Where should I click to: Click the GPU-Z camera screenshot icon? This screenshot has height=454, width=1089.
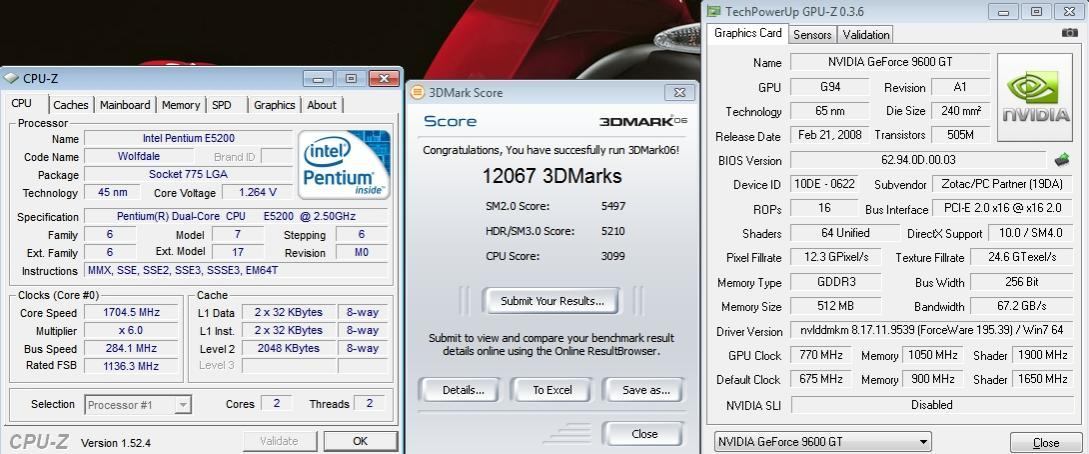(1069, 33)
